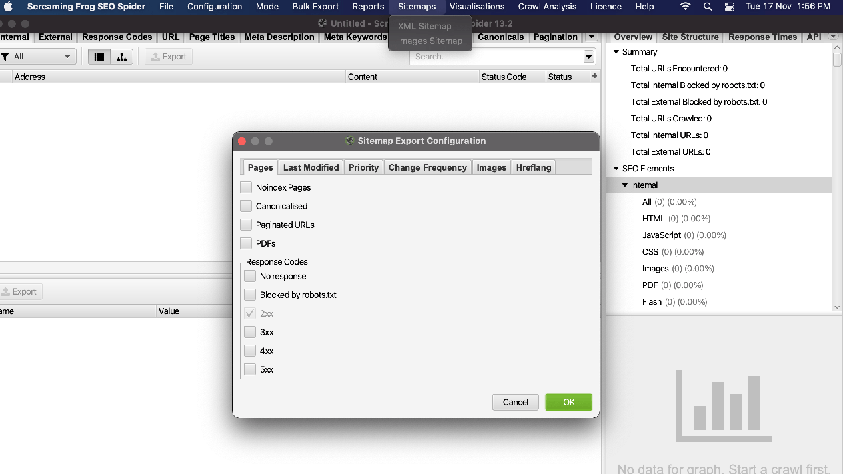843x474 pixels.
Task: Open the Page Titles tab
Action: [212, 37]
